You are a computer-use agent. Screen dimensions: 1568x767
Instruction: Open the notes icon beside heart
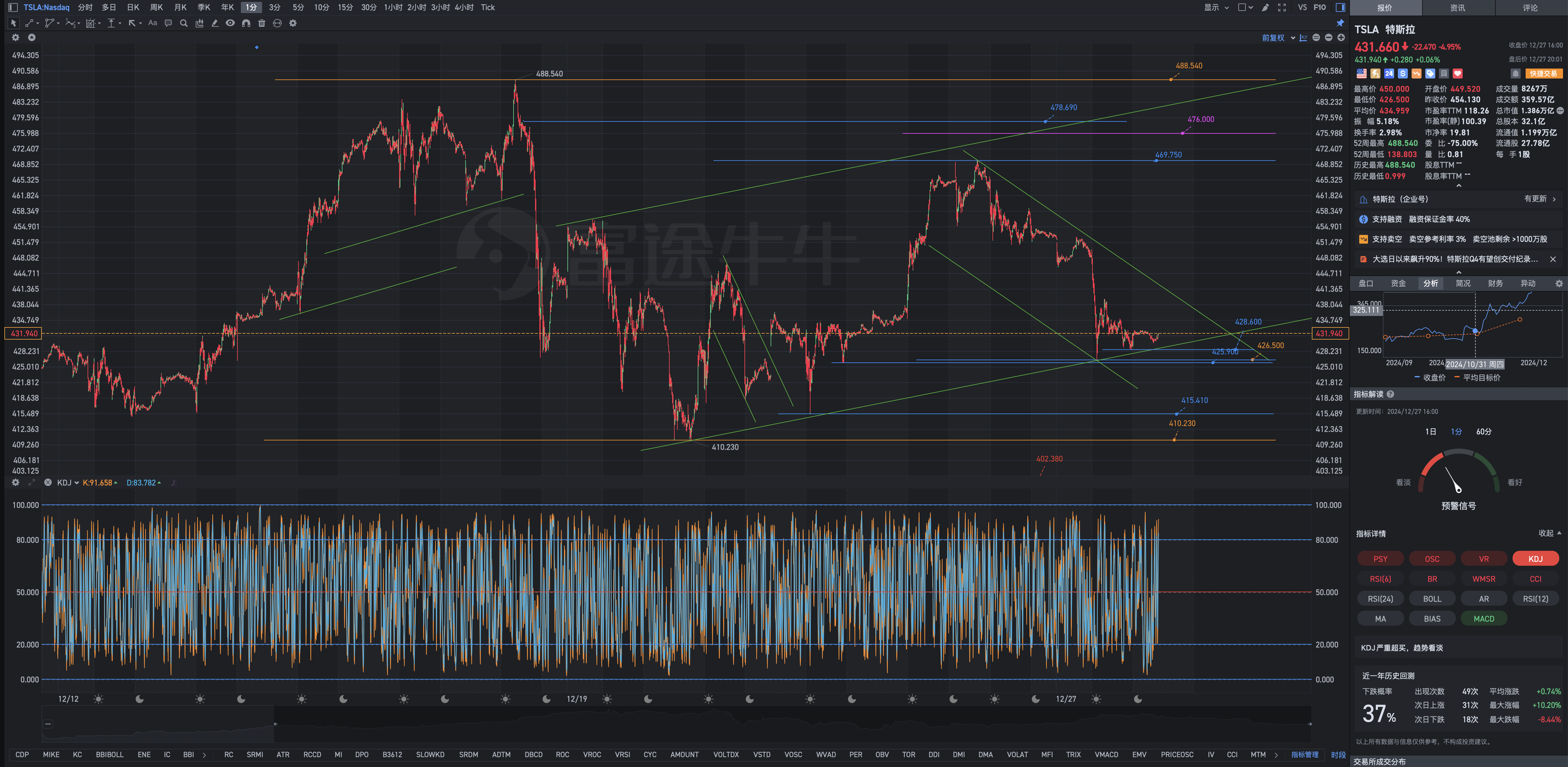(1444, 74)
